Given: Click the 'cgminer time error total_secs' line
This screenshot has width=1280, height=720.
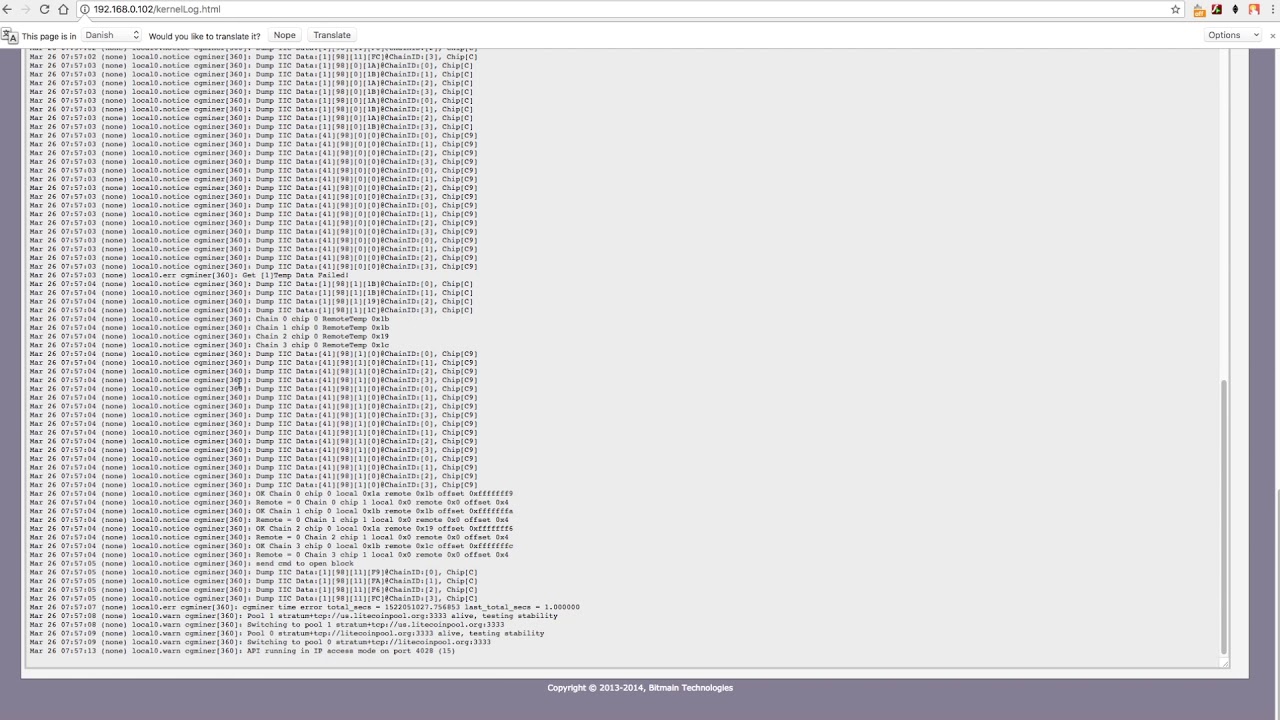Looking at the screenshot, I should 304,607.
